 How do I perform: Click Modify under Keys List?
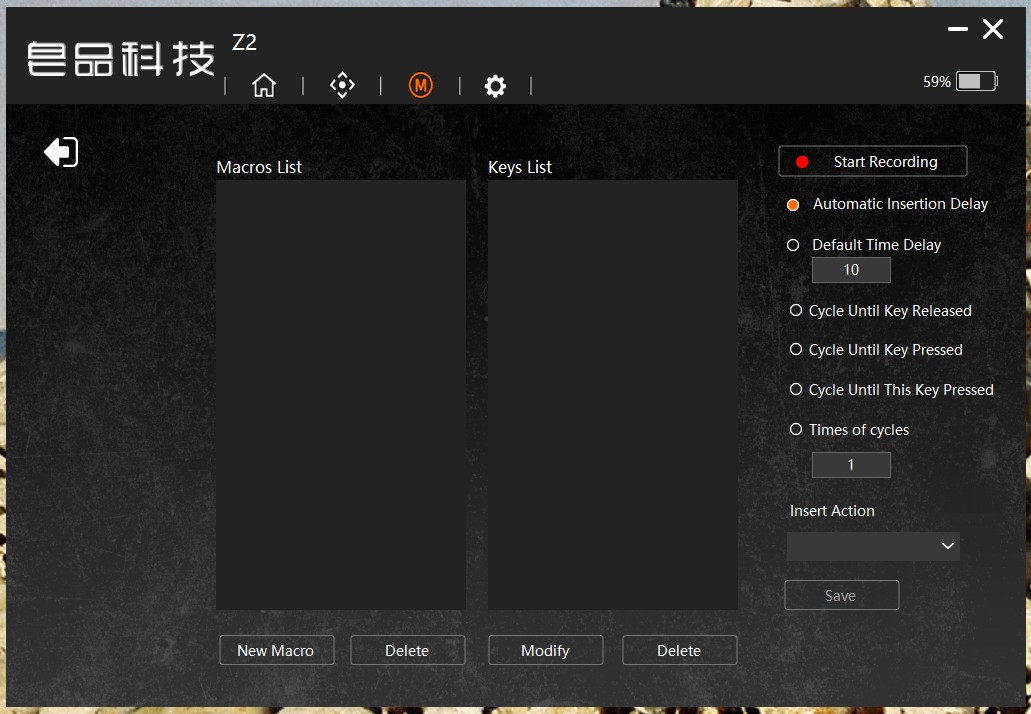tap(545, 650)
